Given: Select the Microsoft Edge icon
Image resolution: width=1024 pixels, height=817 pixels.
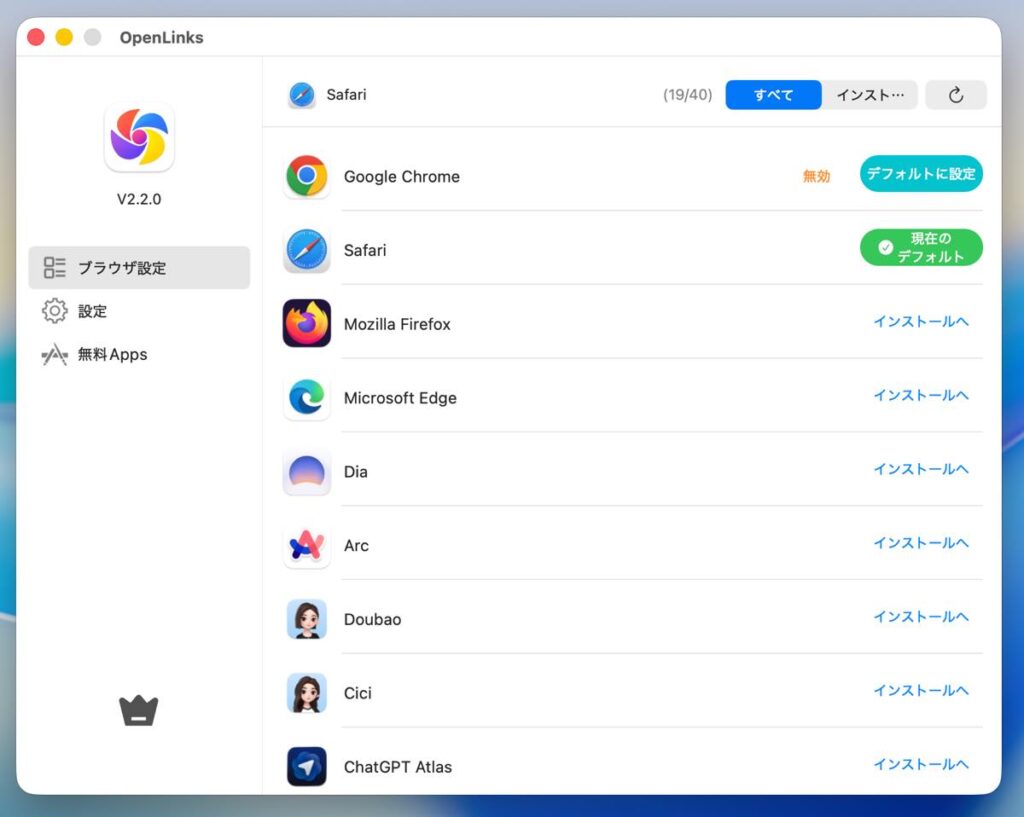Looking at the screenshot, I should click(x=306, y=398).
